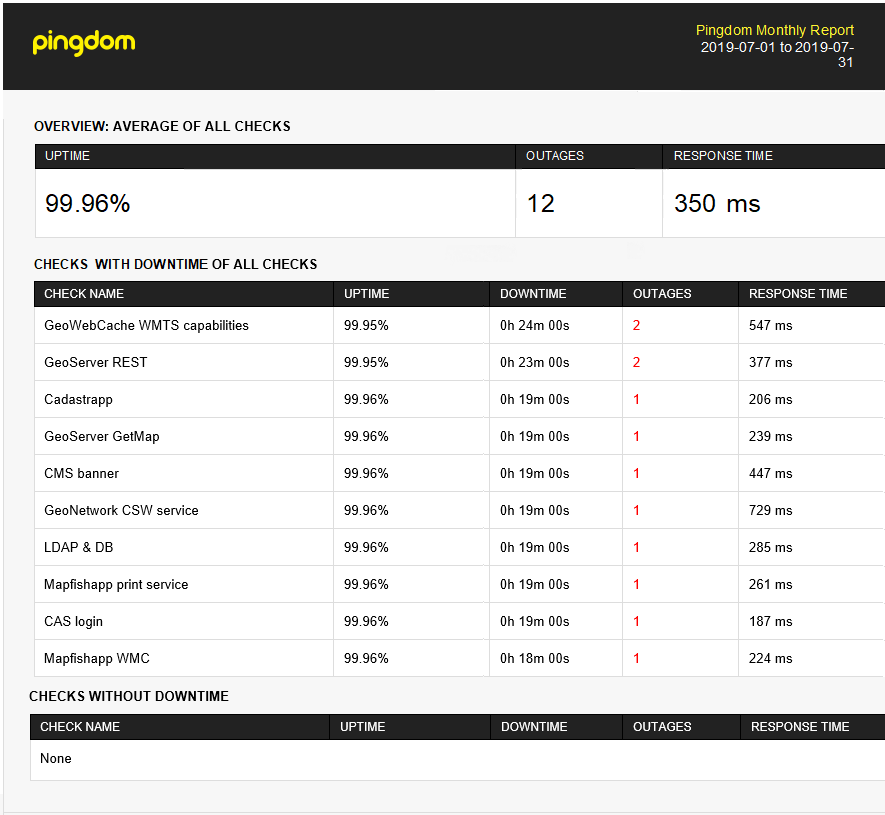This screenshot has width=885, height=815.
Task: Select response time 729 ms
Action: pos(770,510)
